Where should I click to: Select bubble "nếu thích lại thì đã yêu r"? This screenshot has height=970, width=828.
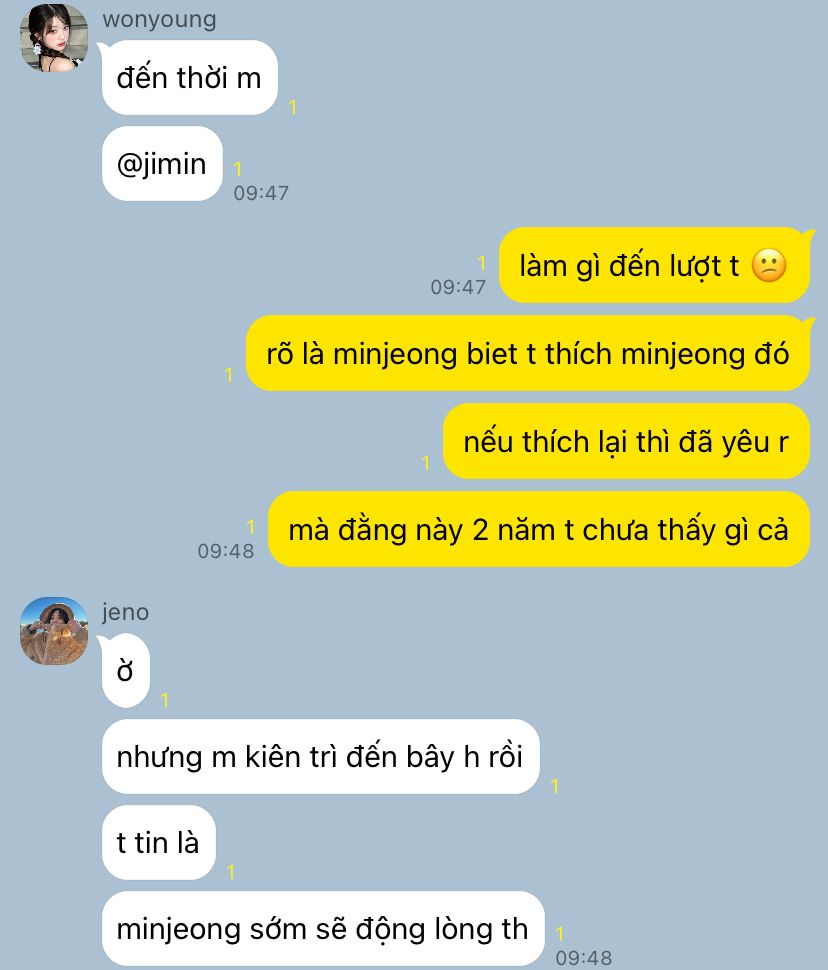(626, 441)
